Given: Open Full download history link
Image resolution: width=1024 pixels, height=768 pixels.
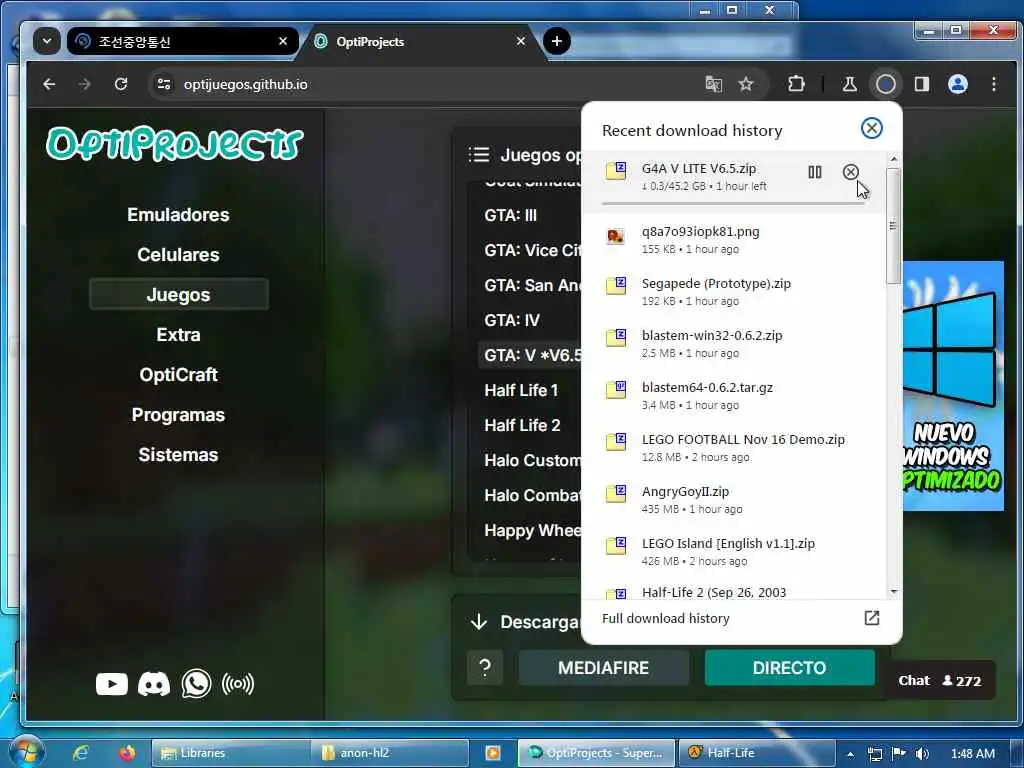Looking at the screenshot, I should [x=665, y=618].
